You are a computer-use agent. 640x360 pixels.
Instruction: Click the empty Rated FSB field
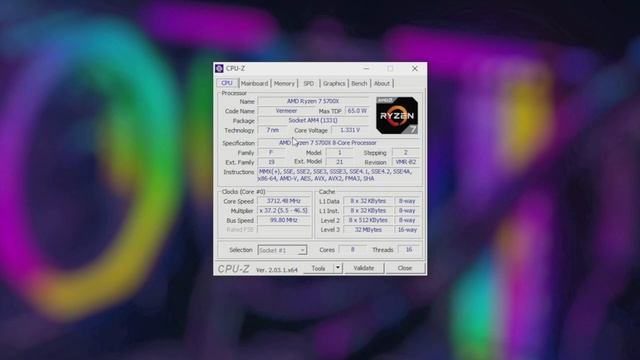click(x=284, y=230)
